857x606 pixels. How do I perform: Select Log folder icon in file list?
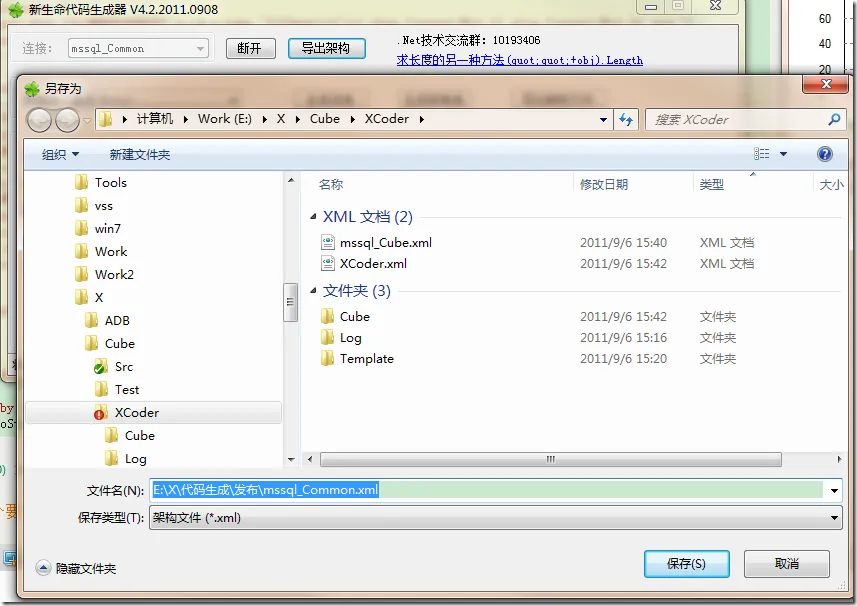327,337
